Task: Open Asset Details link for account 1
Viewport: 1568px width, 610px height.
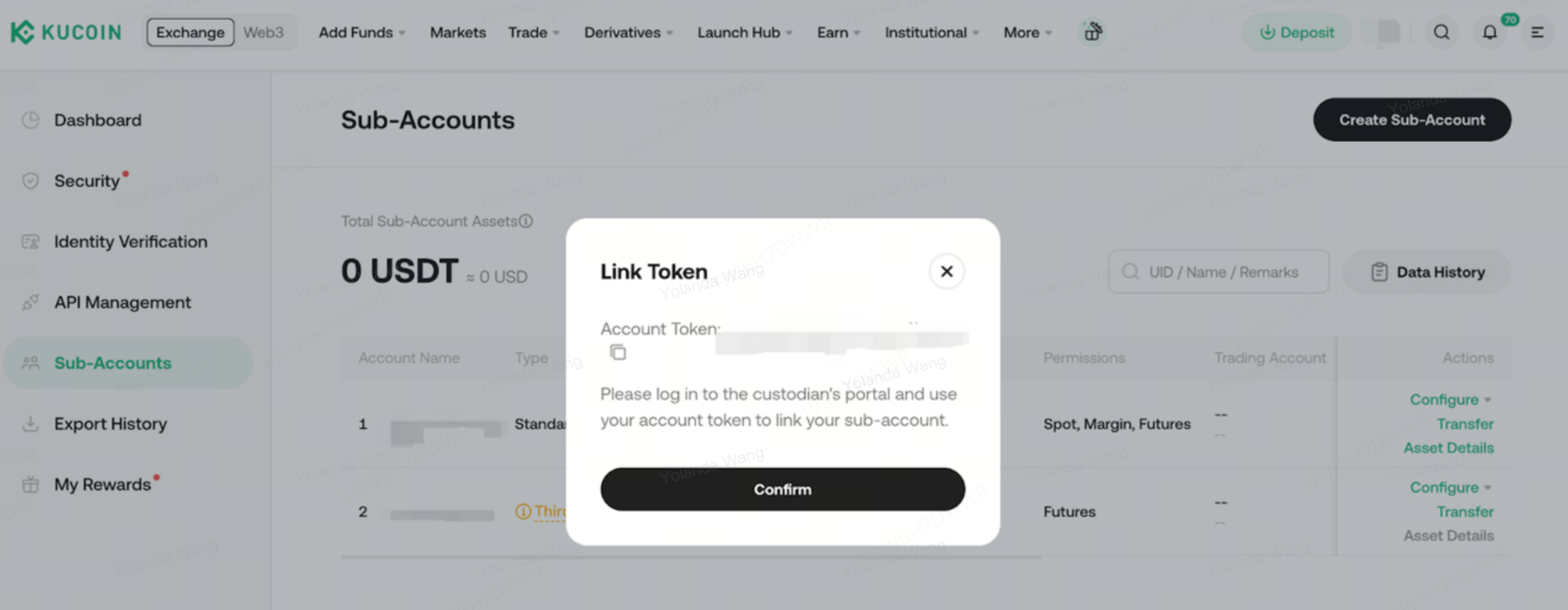Action: 1448,448
